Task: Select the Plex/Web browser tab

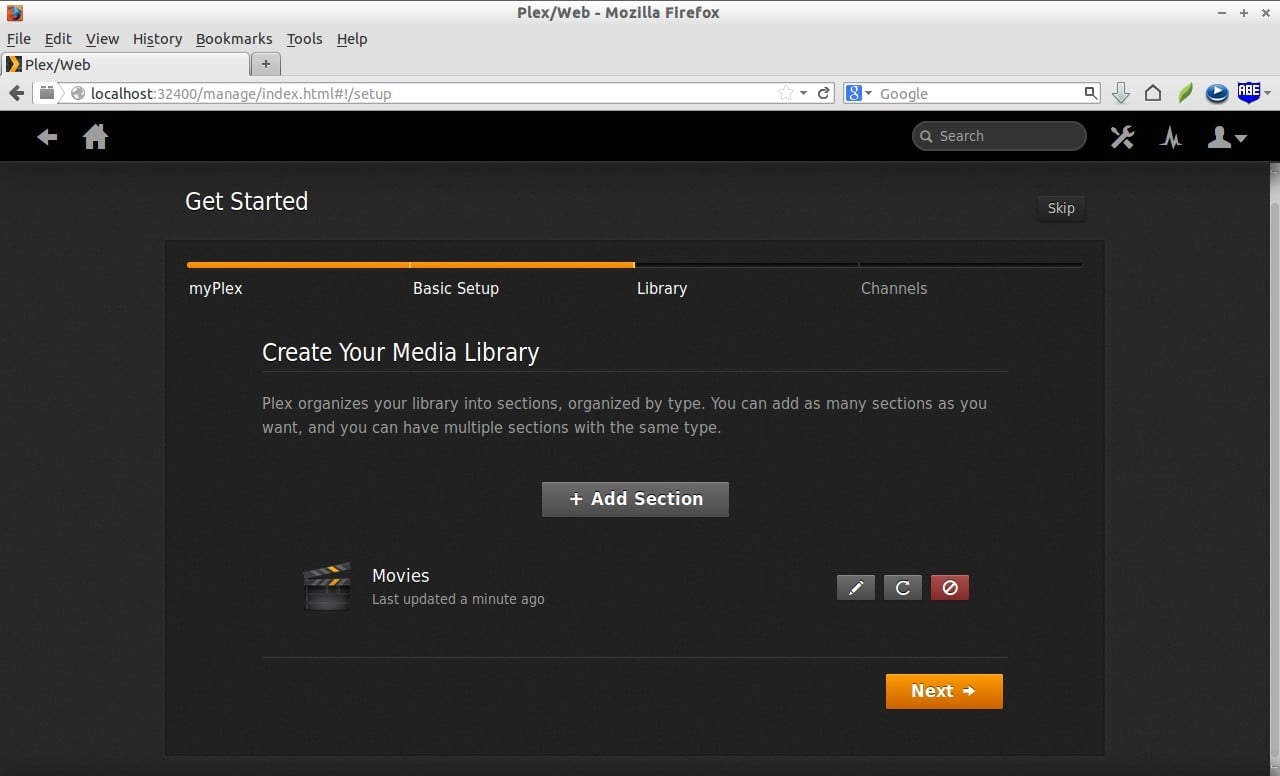Action: click(125, 64)
